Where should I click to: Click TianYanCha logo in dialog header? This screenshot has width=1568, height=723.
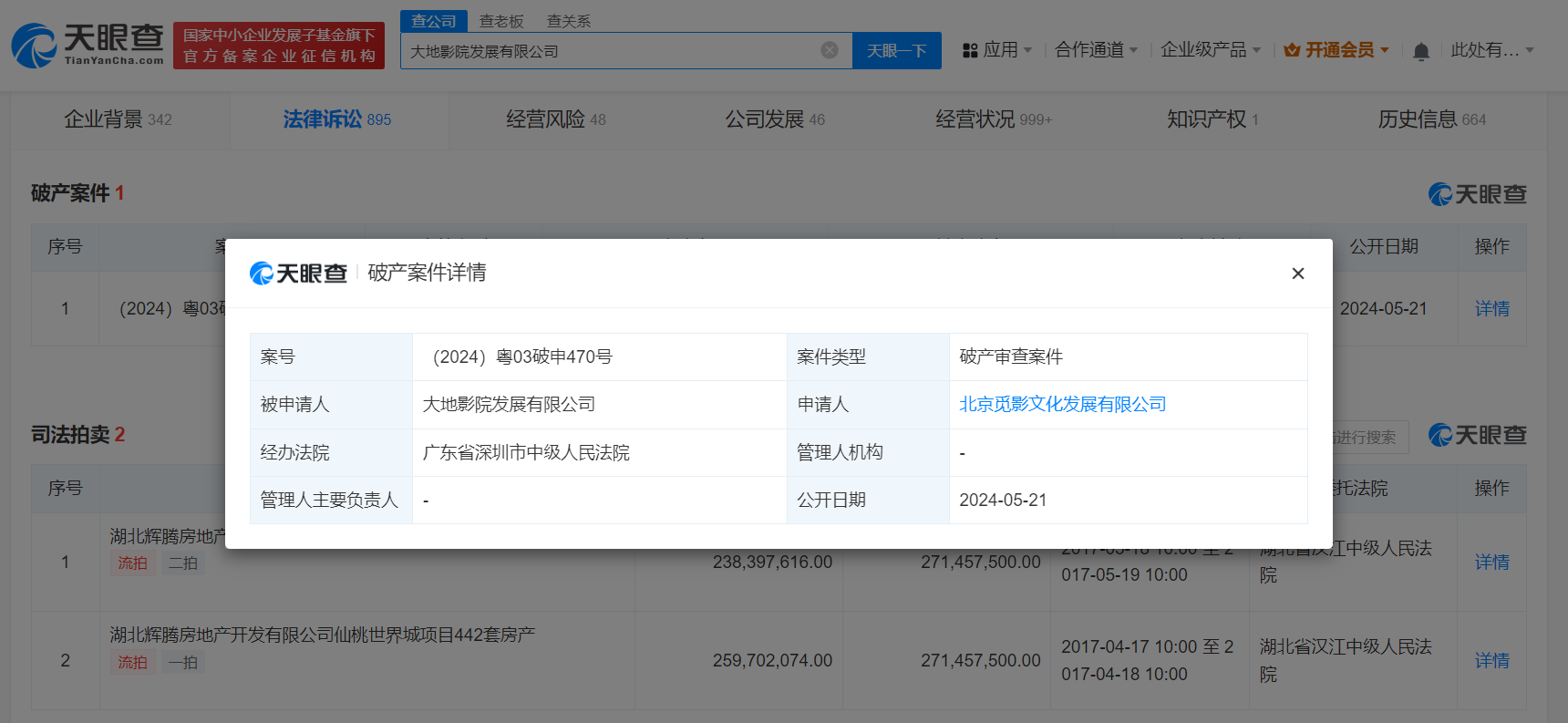tap(298, 273)
